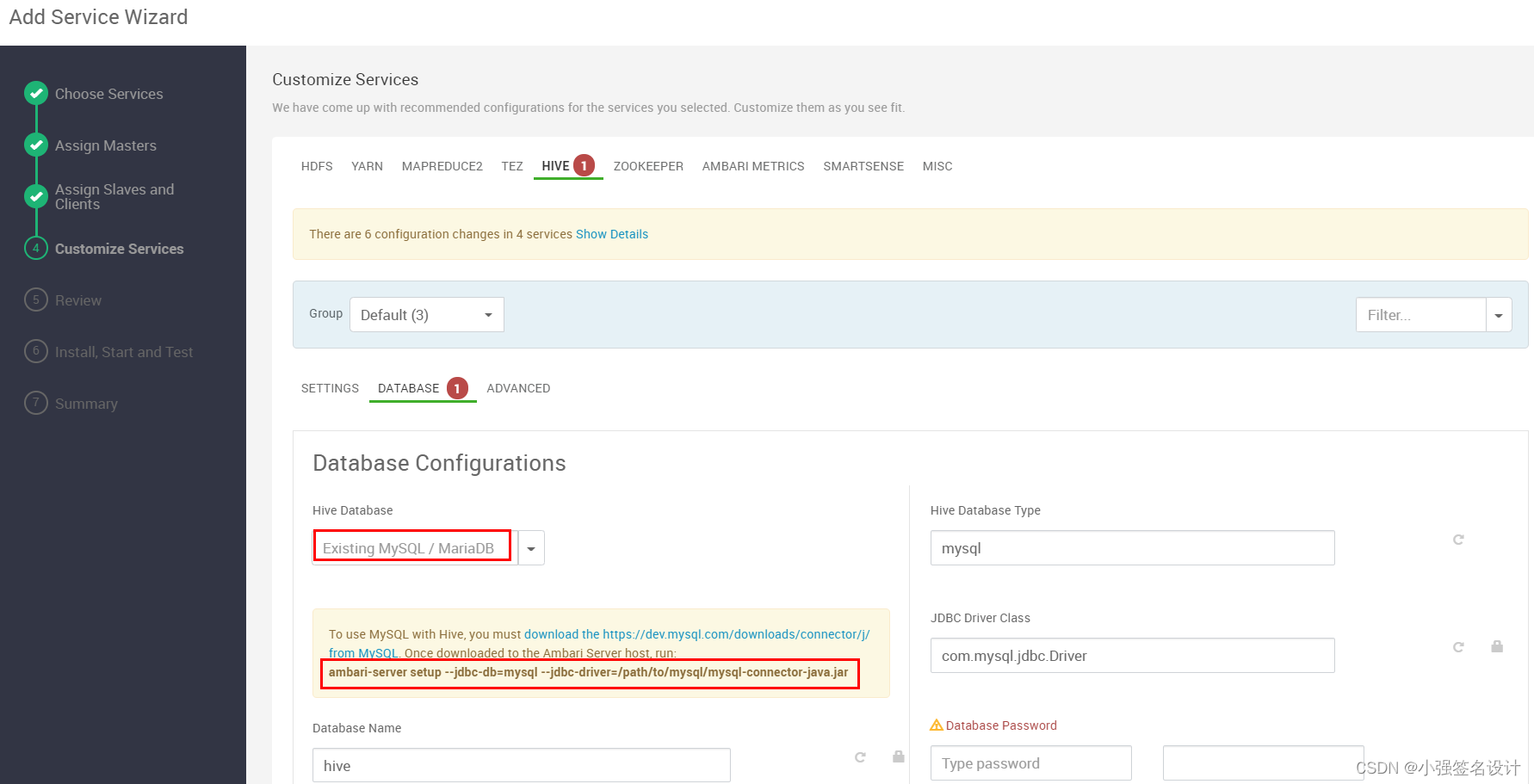Go to Choose Services step
The height and width of the screenshot is (784, 1534).
click(109, 94)
